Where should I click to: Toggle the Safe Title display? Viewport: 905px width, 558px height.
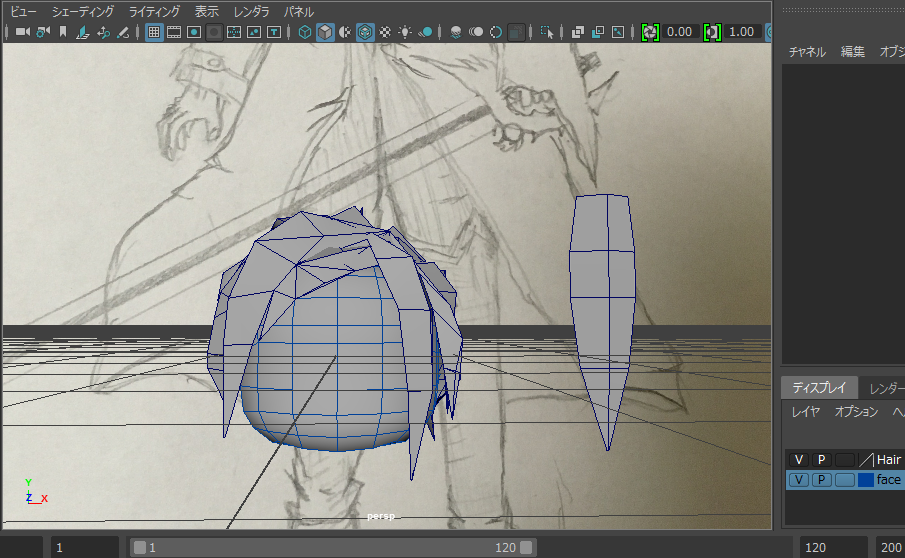274,32
